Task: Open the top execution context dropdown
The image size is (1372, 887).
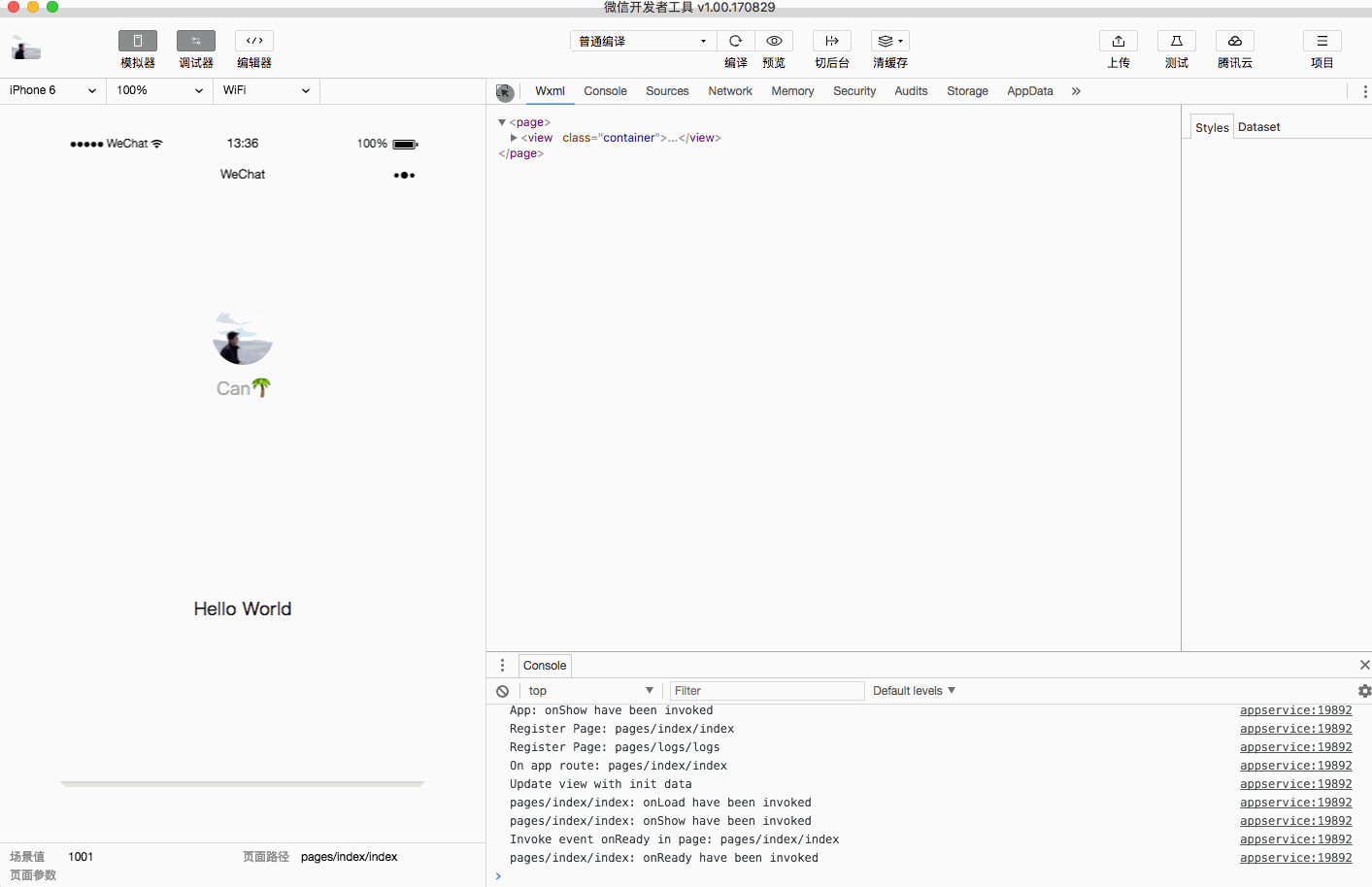Action: click(x=590, y=691)
